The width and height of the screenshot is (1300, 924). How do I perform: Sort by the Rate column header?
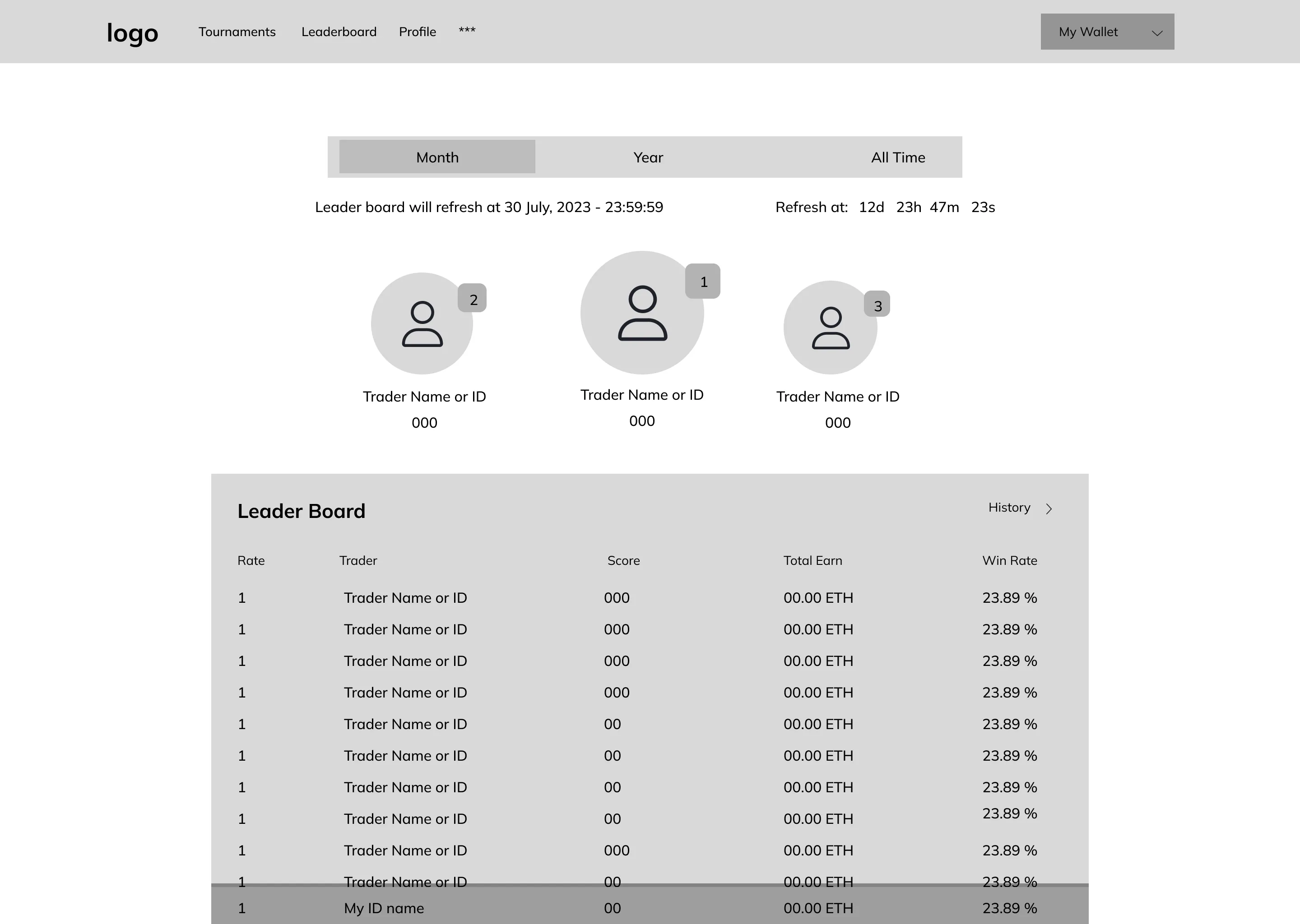click(x=251, y=560)
